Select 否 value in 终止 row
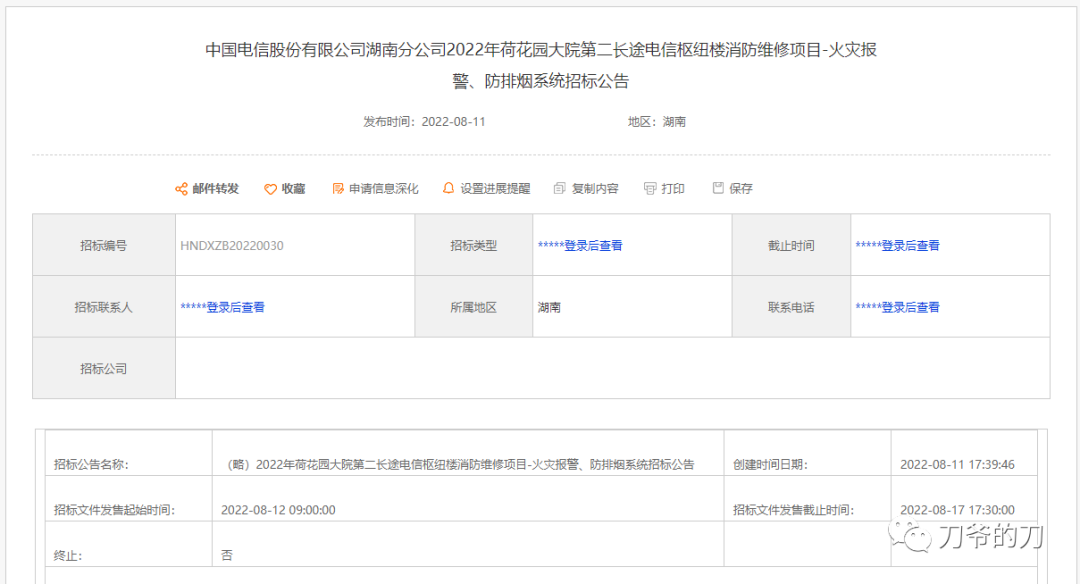Viewport: 1080px width, 584px height. 227,555
